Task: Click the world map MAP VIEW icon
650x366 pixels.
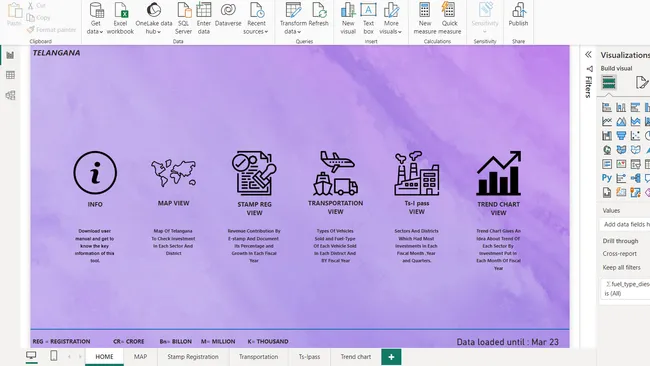Action: (x=173, y=173)
